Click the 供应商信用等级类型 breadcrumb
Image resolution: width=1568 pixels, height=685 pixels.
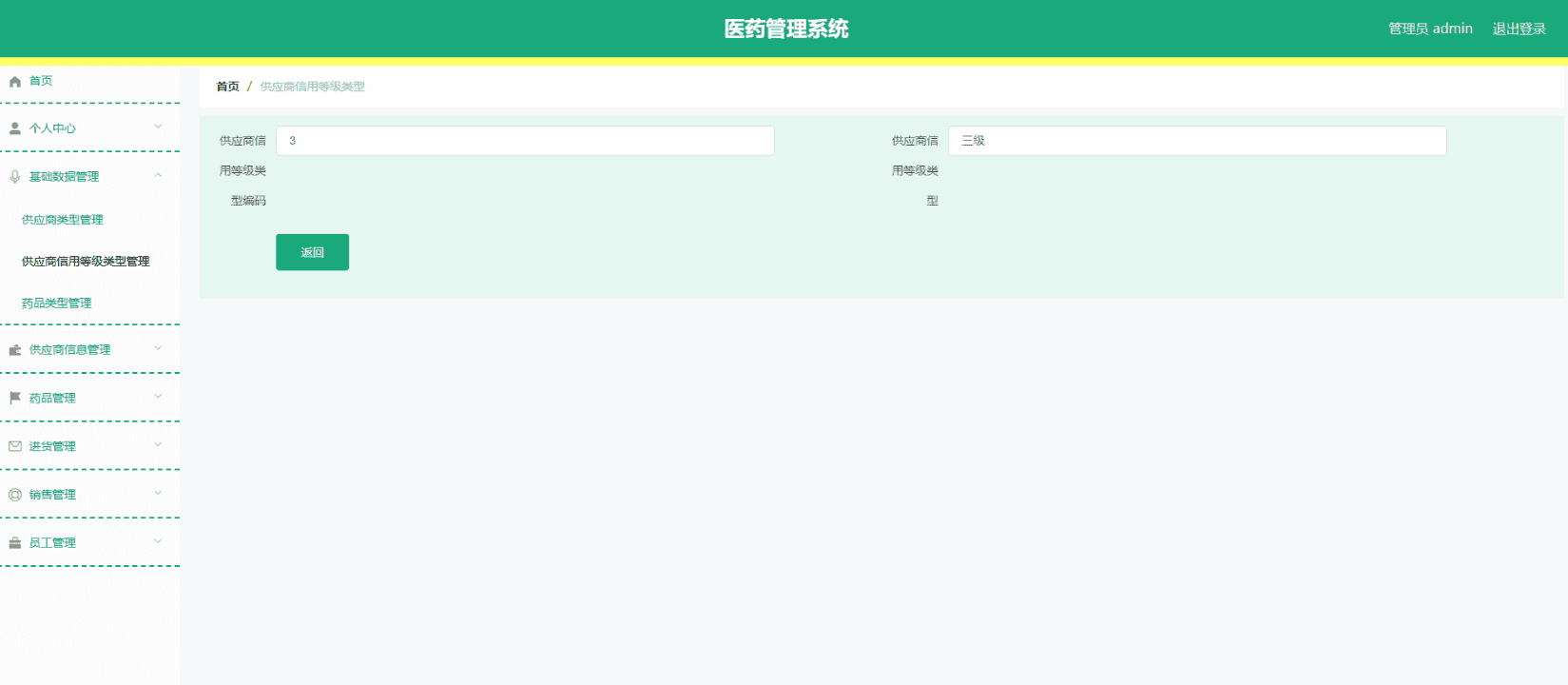point(312,87)
